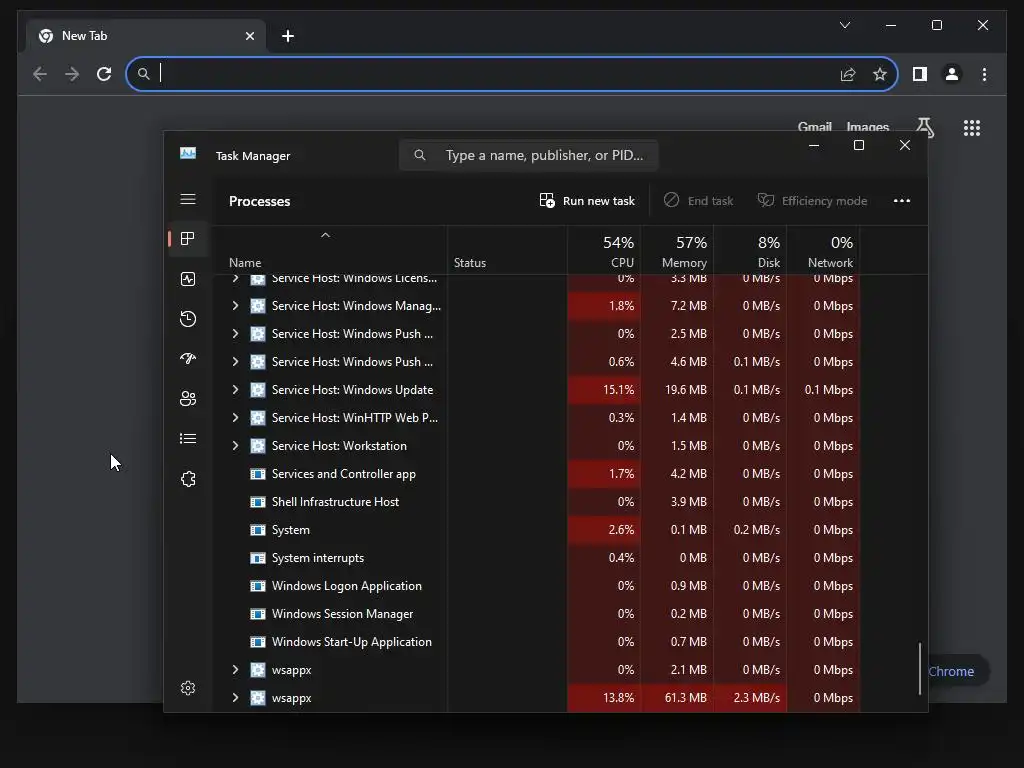
Task: Open Chrome side panel
Action: pyautogui.click(x=920, y=74)
